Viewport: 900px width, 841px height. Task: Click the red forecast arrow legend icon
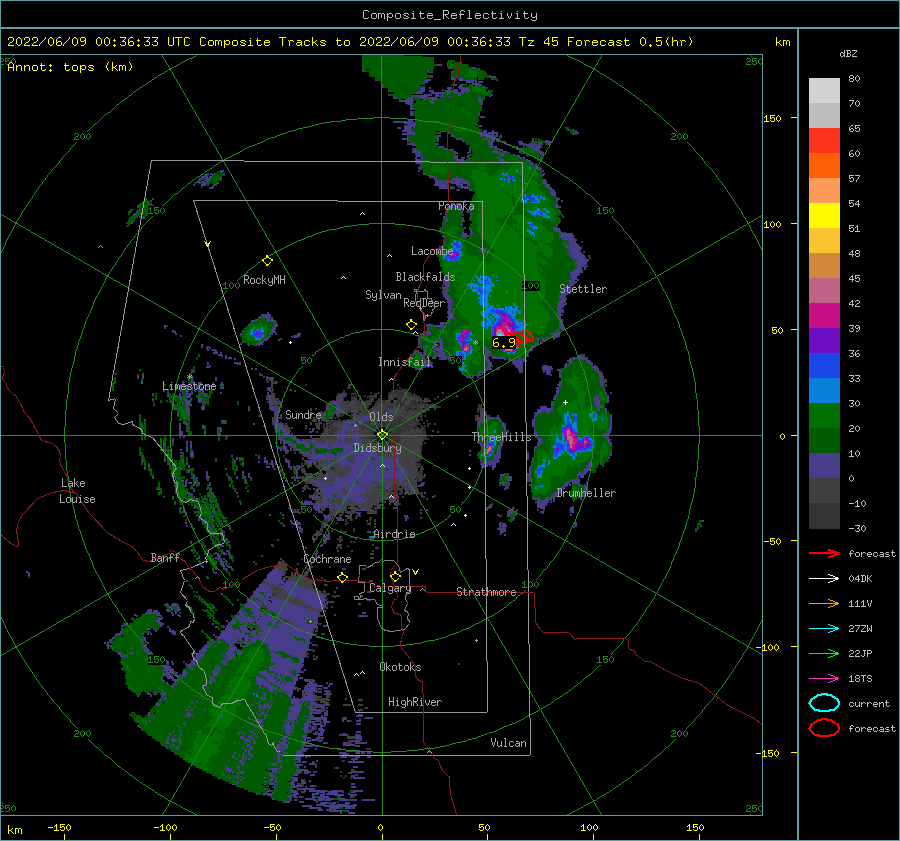tap(824, 553)
